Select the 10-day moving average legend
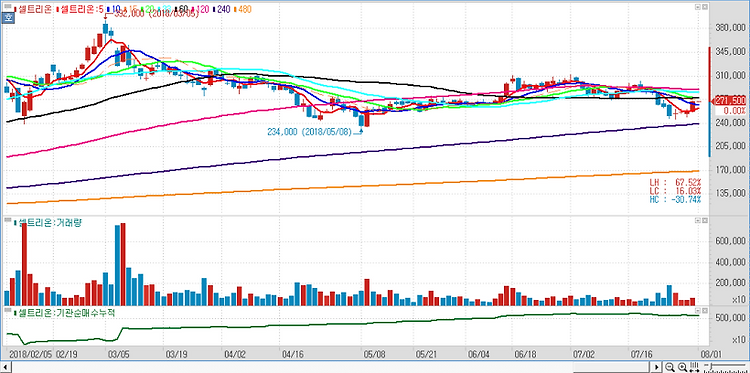 115,9
